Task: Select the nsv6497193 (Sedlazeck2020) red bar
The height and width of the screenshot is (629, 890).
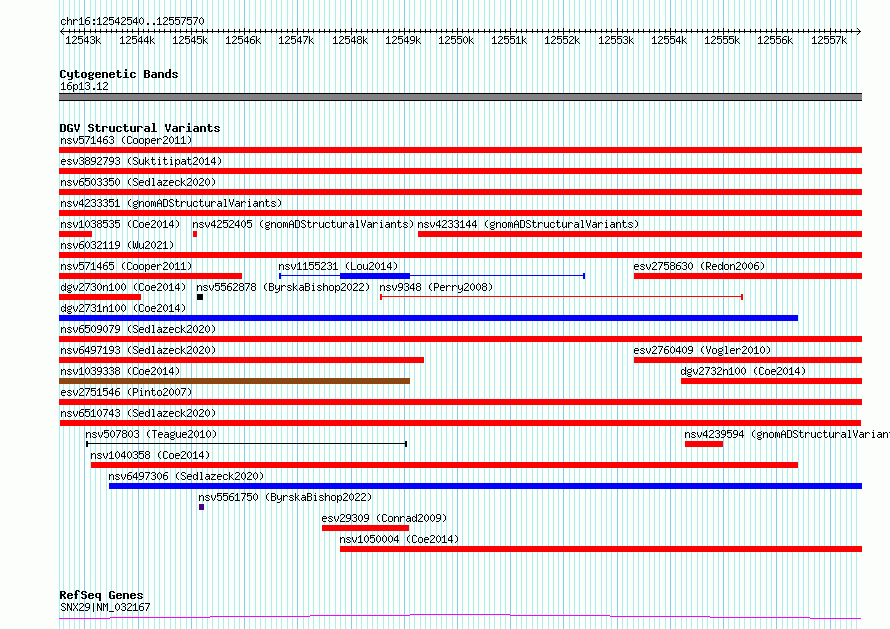Action: pyautogui.click(x=241, y=360)
